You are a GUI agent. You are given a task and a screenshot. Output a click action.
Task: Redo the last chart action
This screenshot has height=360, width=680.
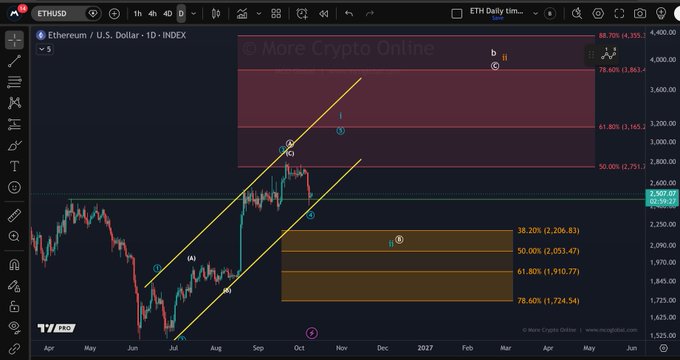click(x=370, y=14)
